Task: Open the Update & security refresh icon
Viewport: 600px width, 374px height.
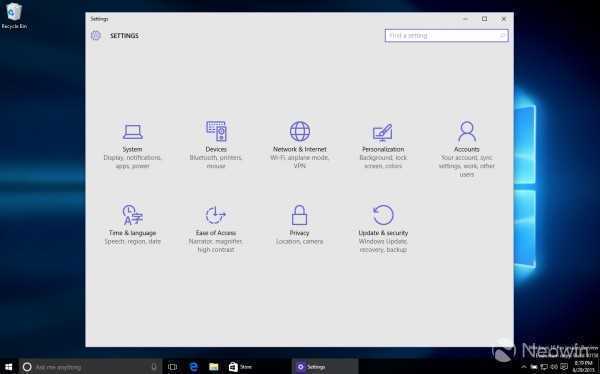Action: click(383, 215)
